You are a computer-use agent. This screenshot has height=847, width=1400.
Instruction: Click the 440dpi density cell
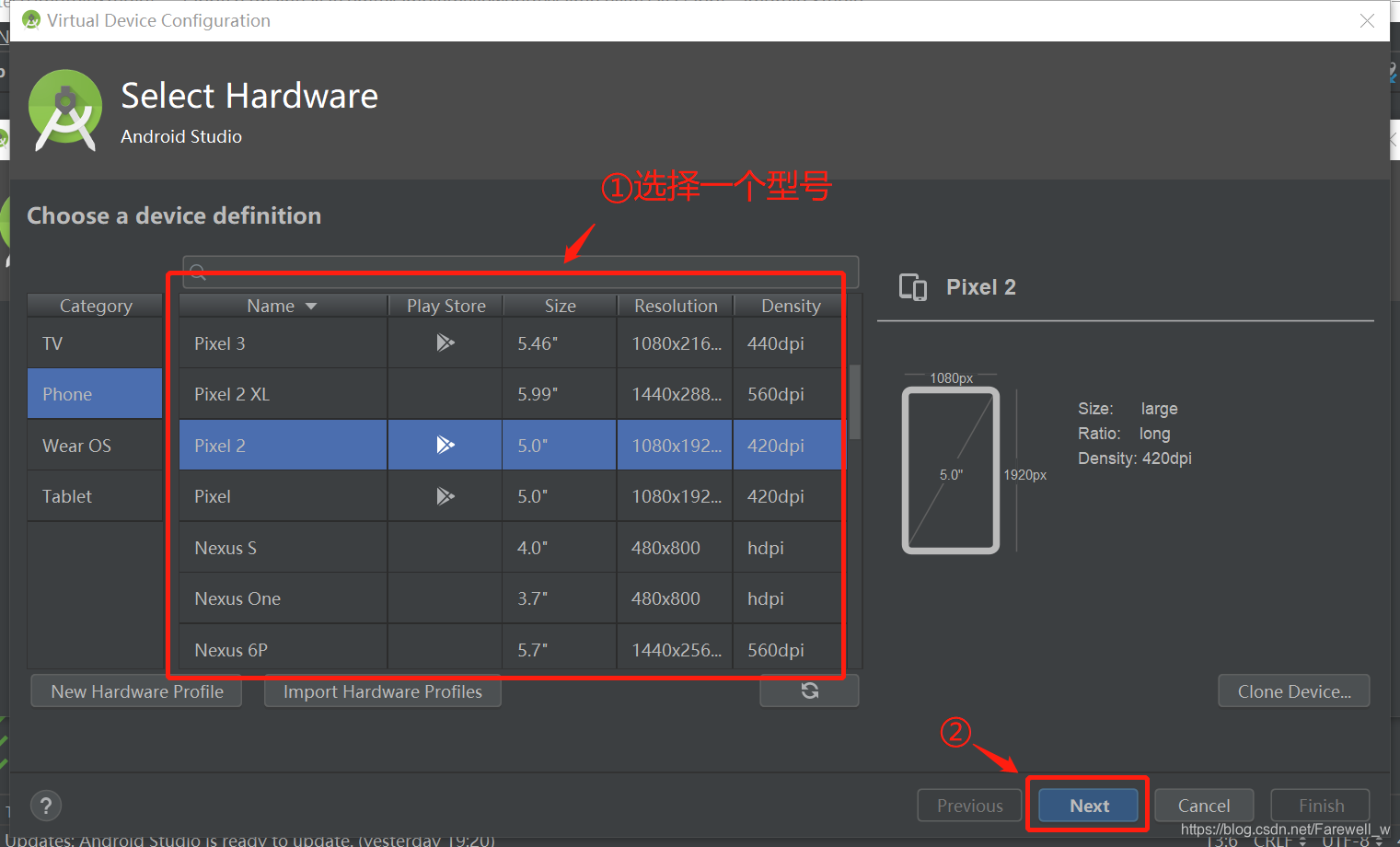[789, 343]
